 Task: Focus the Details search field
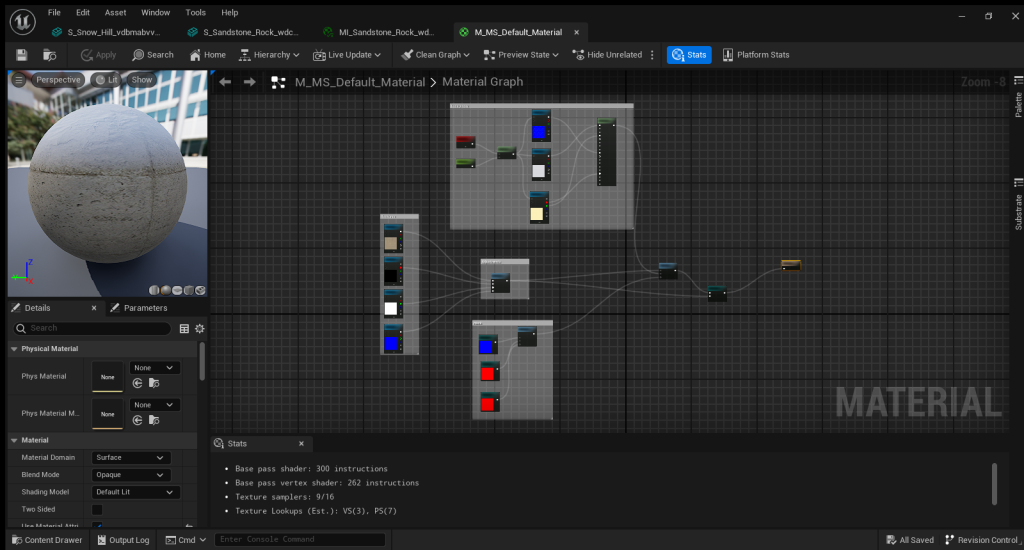tap(92, 329)
